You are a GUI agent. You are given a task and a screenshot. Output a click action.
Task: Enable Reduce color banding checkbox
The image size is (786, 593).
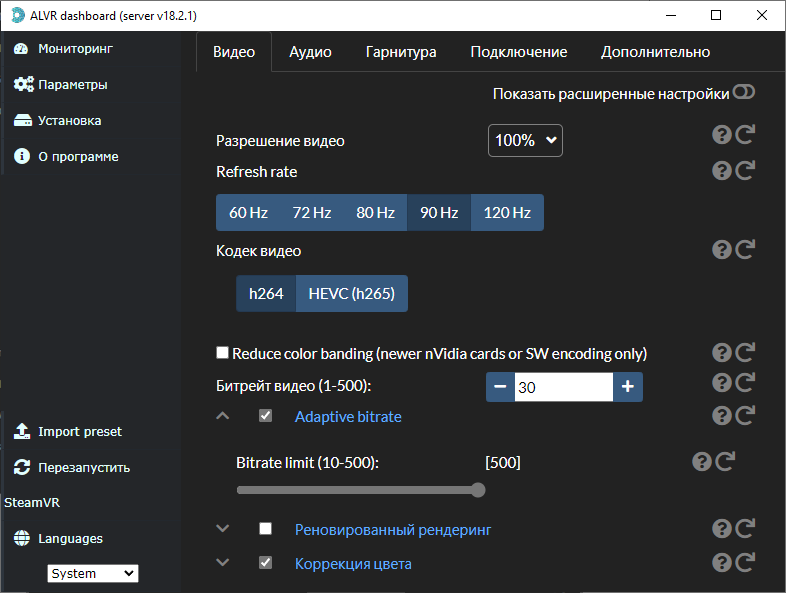pyautogui.click(x=222, y=352)
